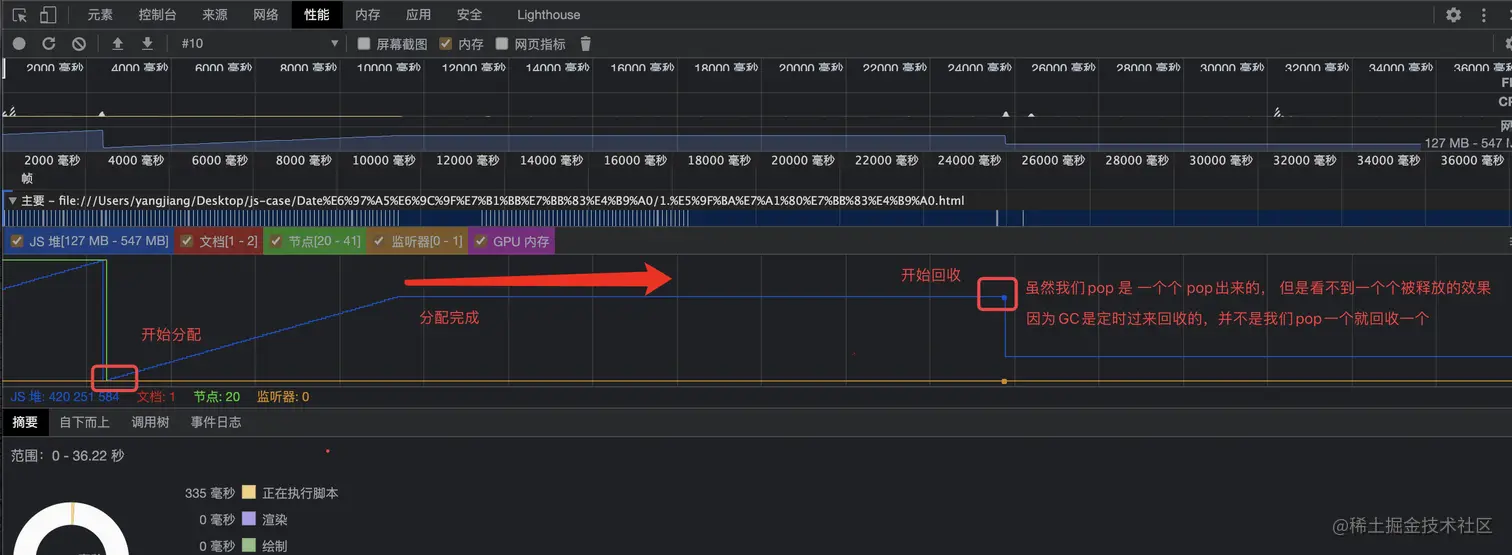The image size is (1512, 555).
Task: Switch to the 事件日志 tab
Action: pyautogui.click(x=216, y=422)
